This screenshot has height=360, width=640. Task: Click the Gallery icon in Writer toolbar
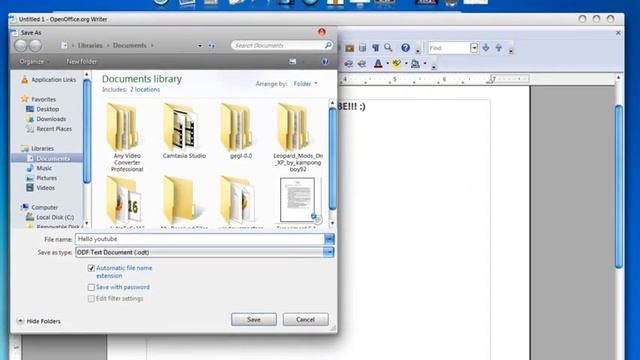(349, 48)
